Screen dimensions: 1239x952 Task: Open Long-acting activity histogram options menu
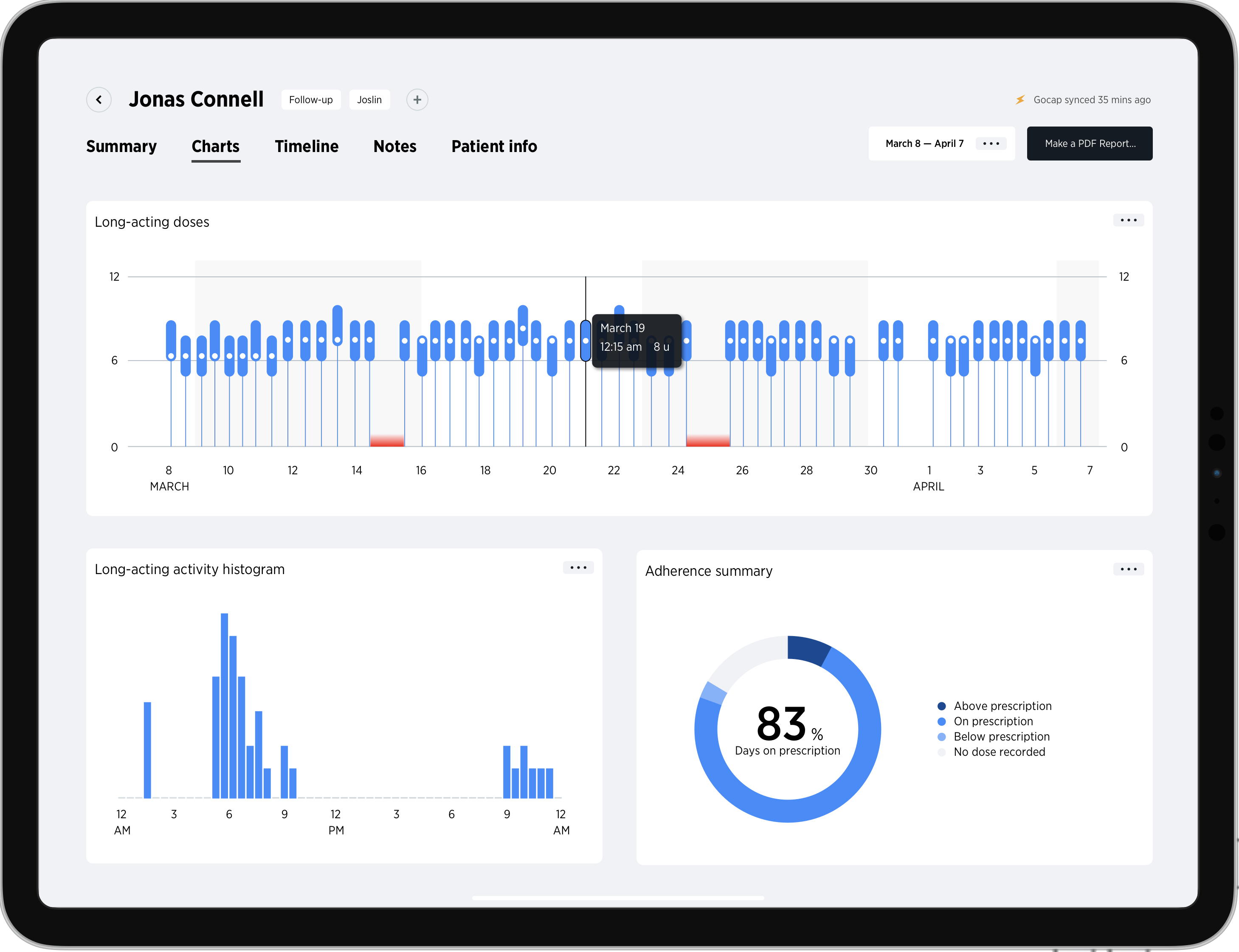coord(578,568)
